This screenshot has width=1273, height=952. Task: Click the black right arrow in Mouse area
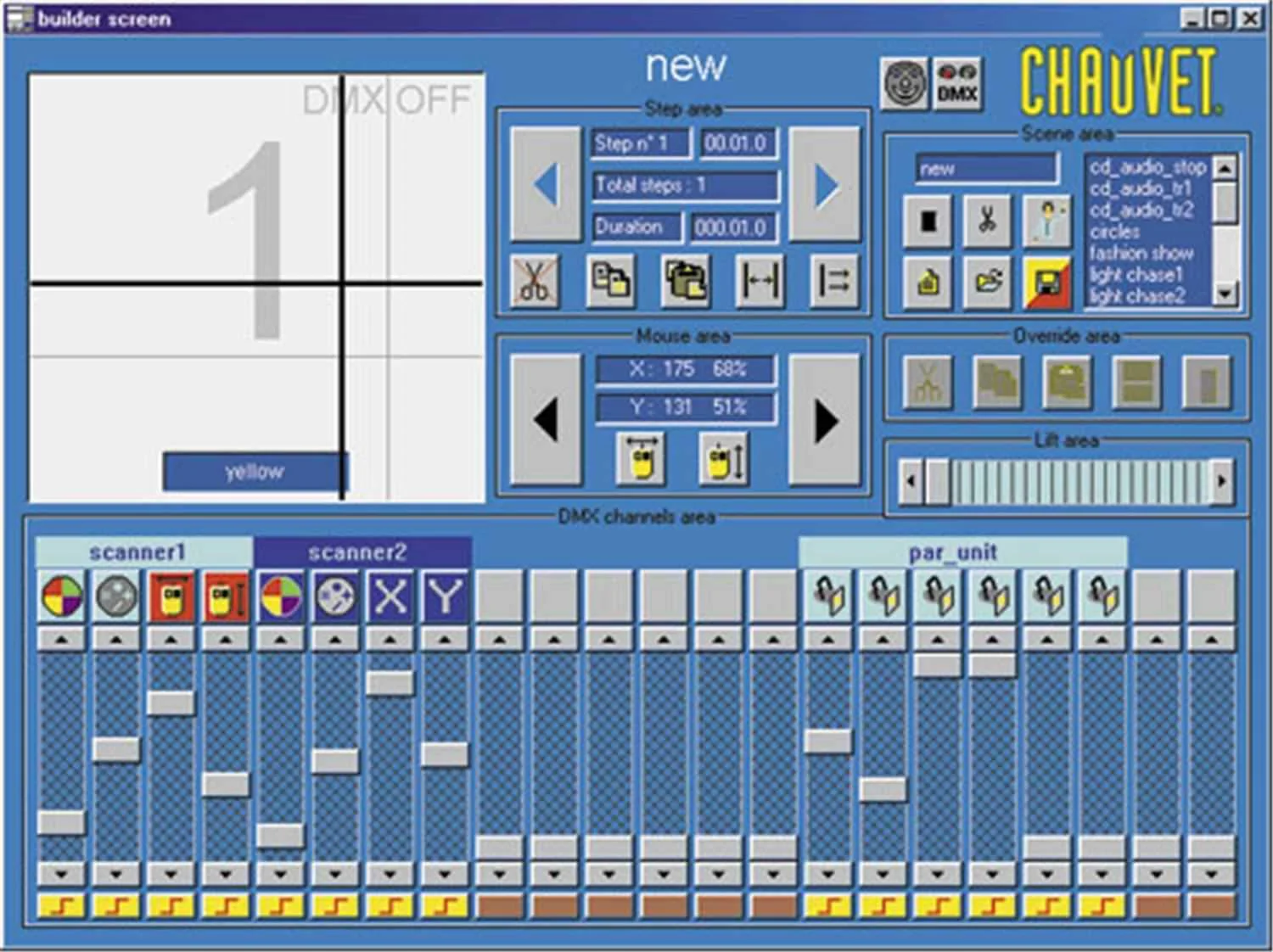[825, 420]
